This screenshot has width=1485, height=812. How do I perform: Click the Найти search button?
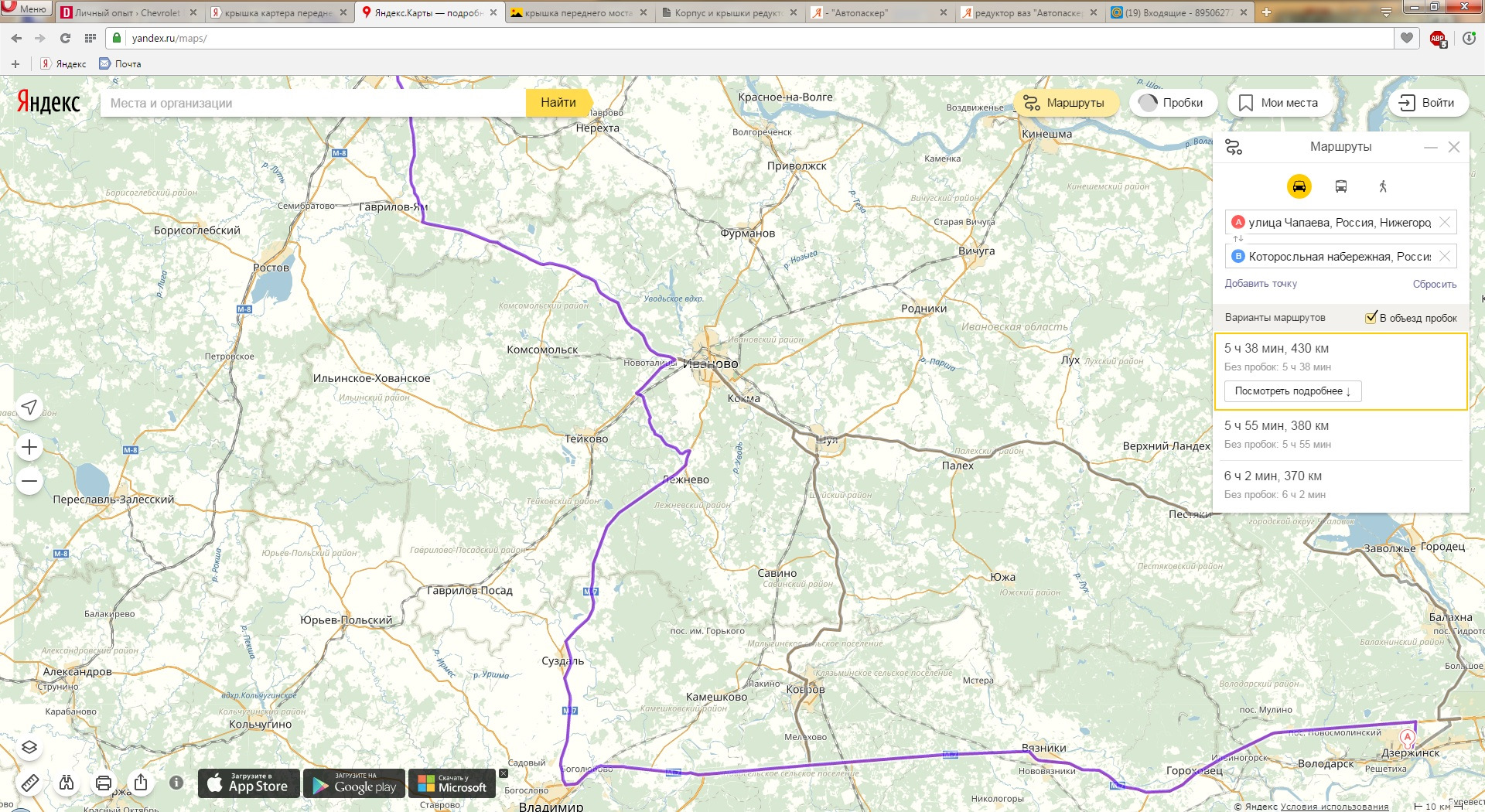pos(558,103)
